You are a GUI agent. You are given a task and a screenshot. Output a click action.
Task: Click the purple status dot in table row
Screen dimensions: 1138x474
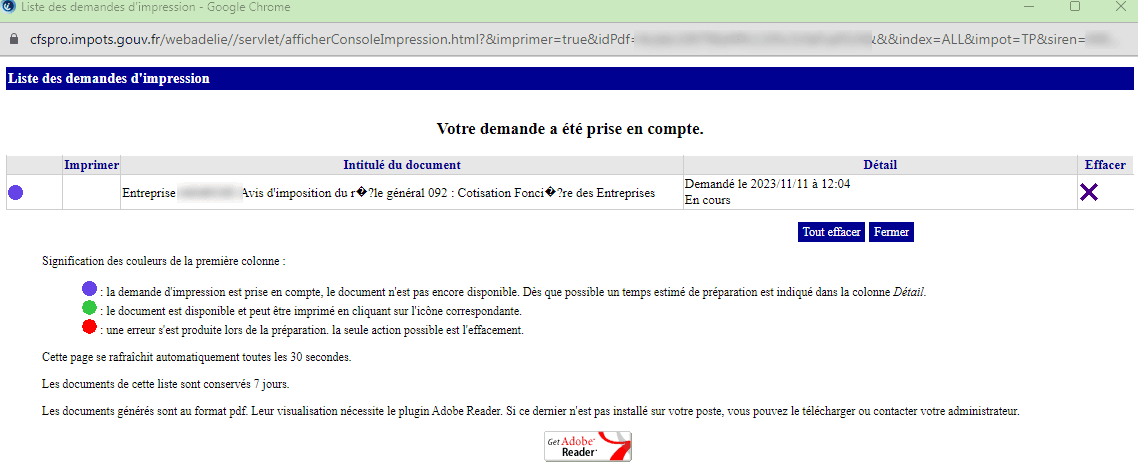(x=16, y=193)
